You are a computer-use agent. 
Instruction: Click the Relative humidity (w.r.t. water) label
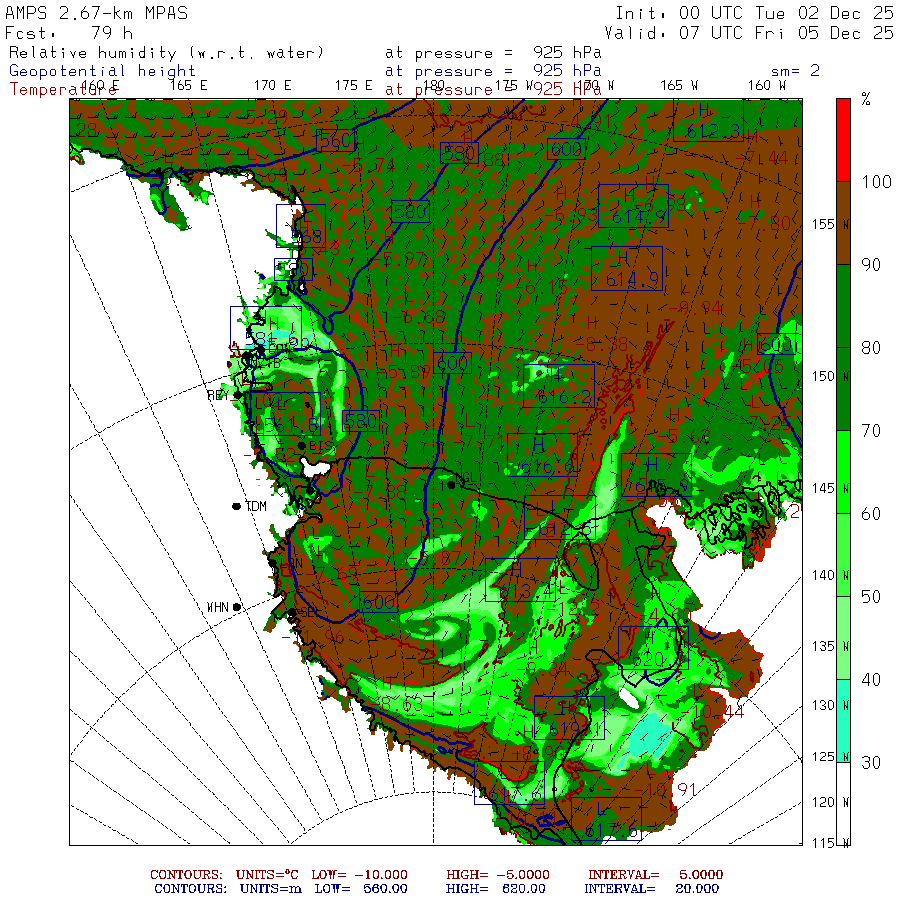(x=166, y=53)
